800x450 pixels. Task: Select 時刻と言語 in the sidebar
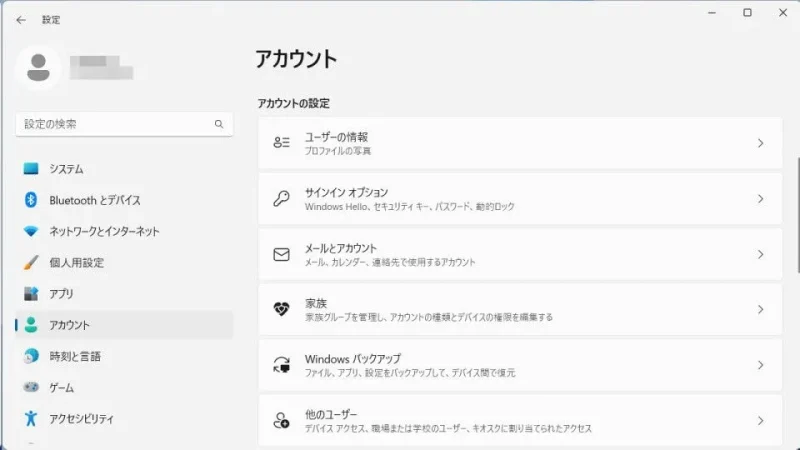[75, 356]
